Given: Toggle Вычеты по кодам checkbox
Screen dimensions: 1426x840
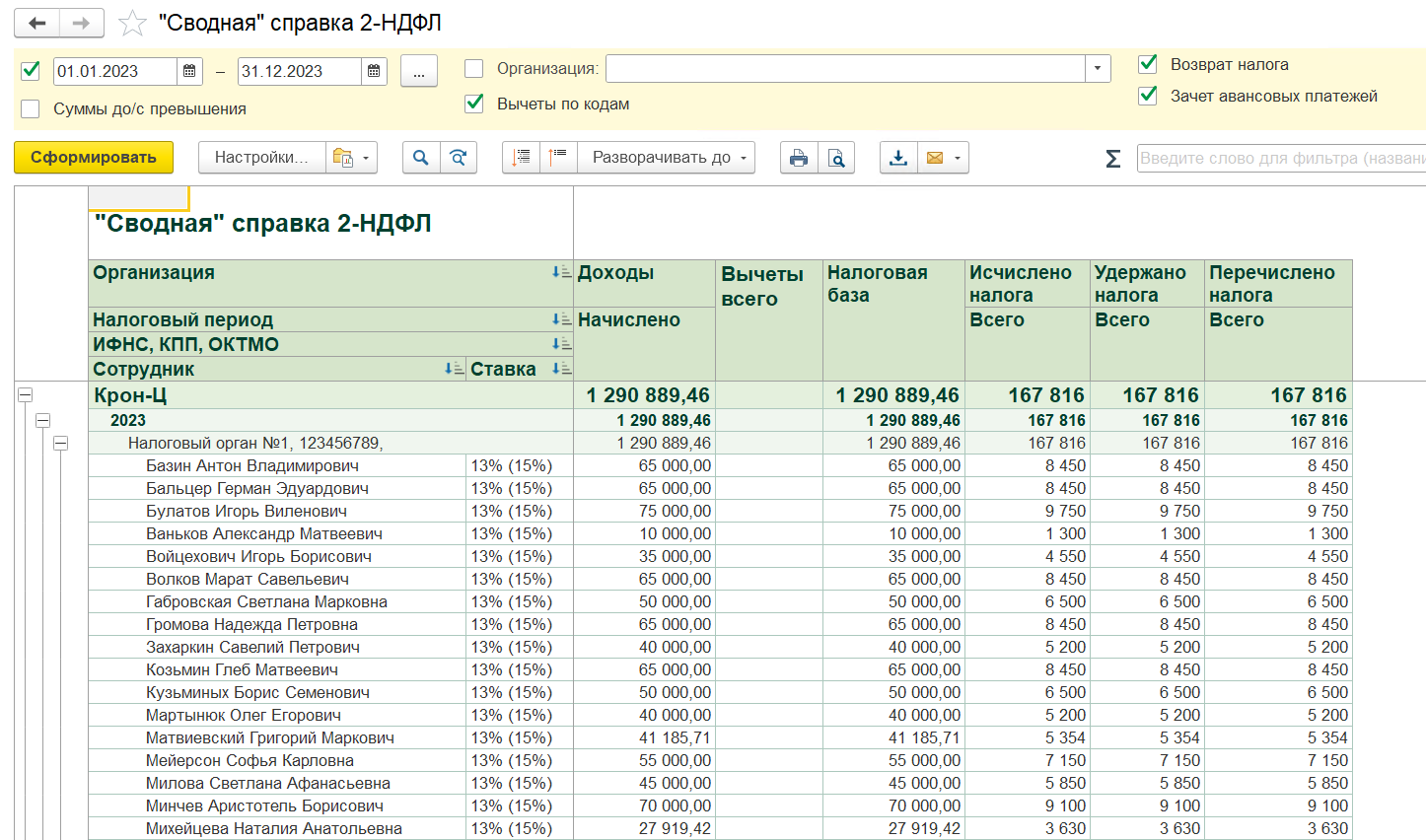Looking at the screenshot, I should coord(474,104).
